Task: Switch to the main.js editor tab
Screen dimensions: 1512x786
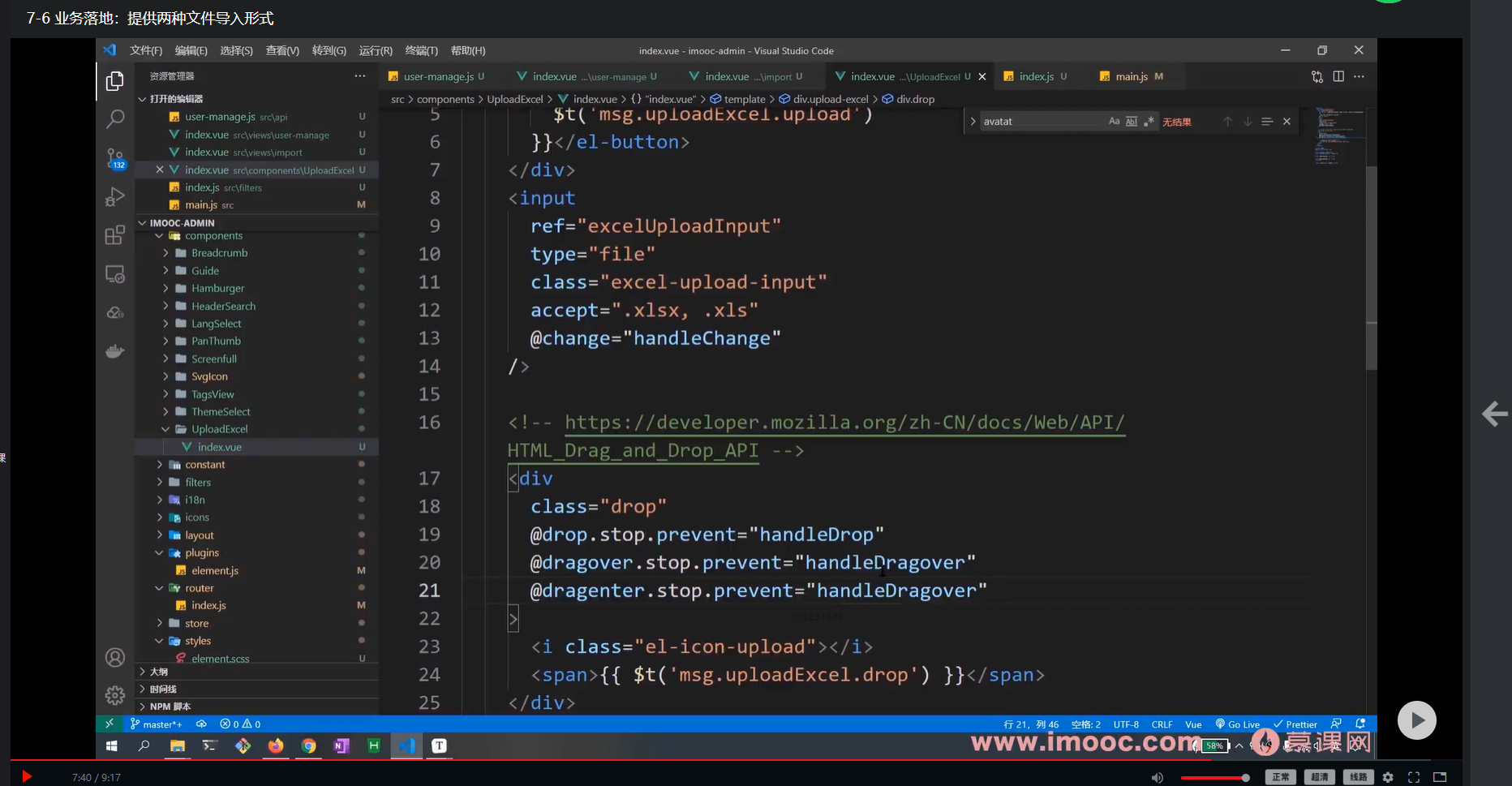Action: tap(1131, 76)
